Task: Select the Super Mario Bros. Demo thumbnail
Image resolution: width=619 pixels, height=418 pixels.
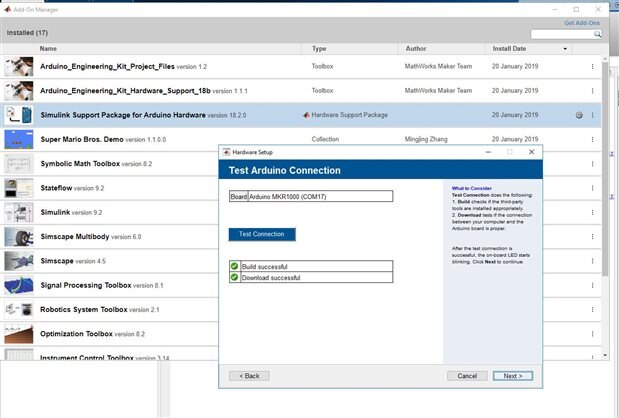Action: pyautogui.click(x=19, y=139)
